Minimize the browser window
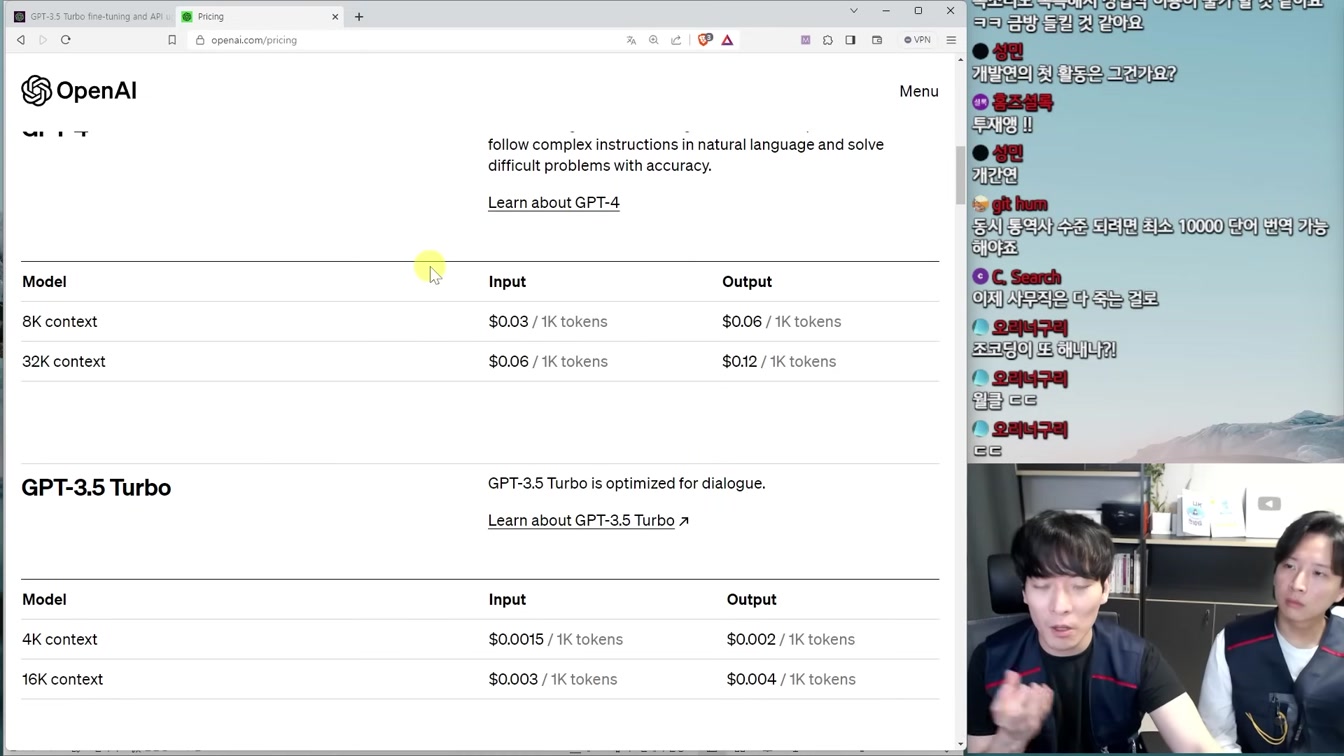 [886, 11]
